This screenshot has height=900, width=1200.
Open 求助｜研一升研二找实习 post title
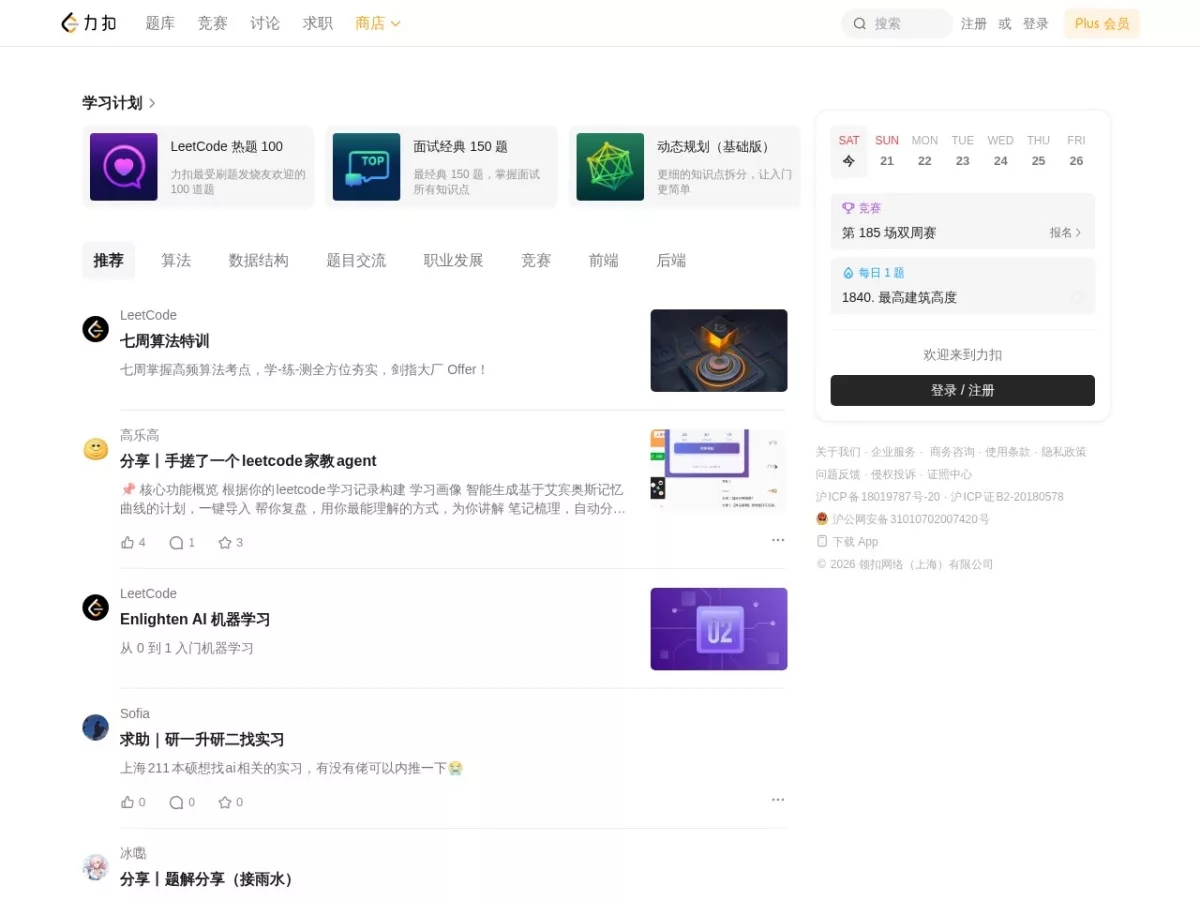tap(202, 739)
